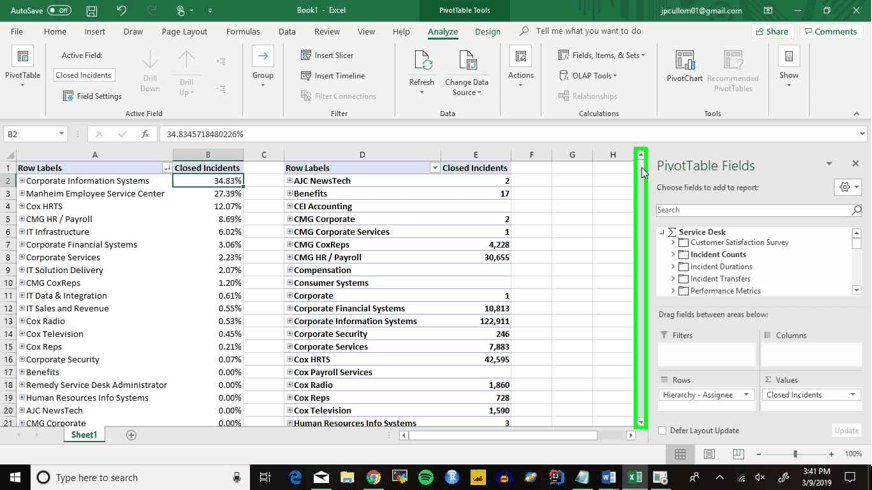Click the horizontal sheet scrollbar
The height and width of the screenshot is (490, 872).
point(503,435)
